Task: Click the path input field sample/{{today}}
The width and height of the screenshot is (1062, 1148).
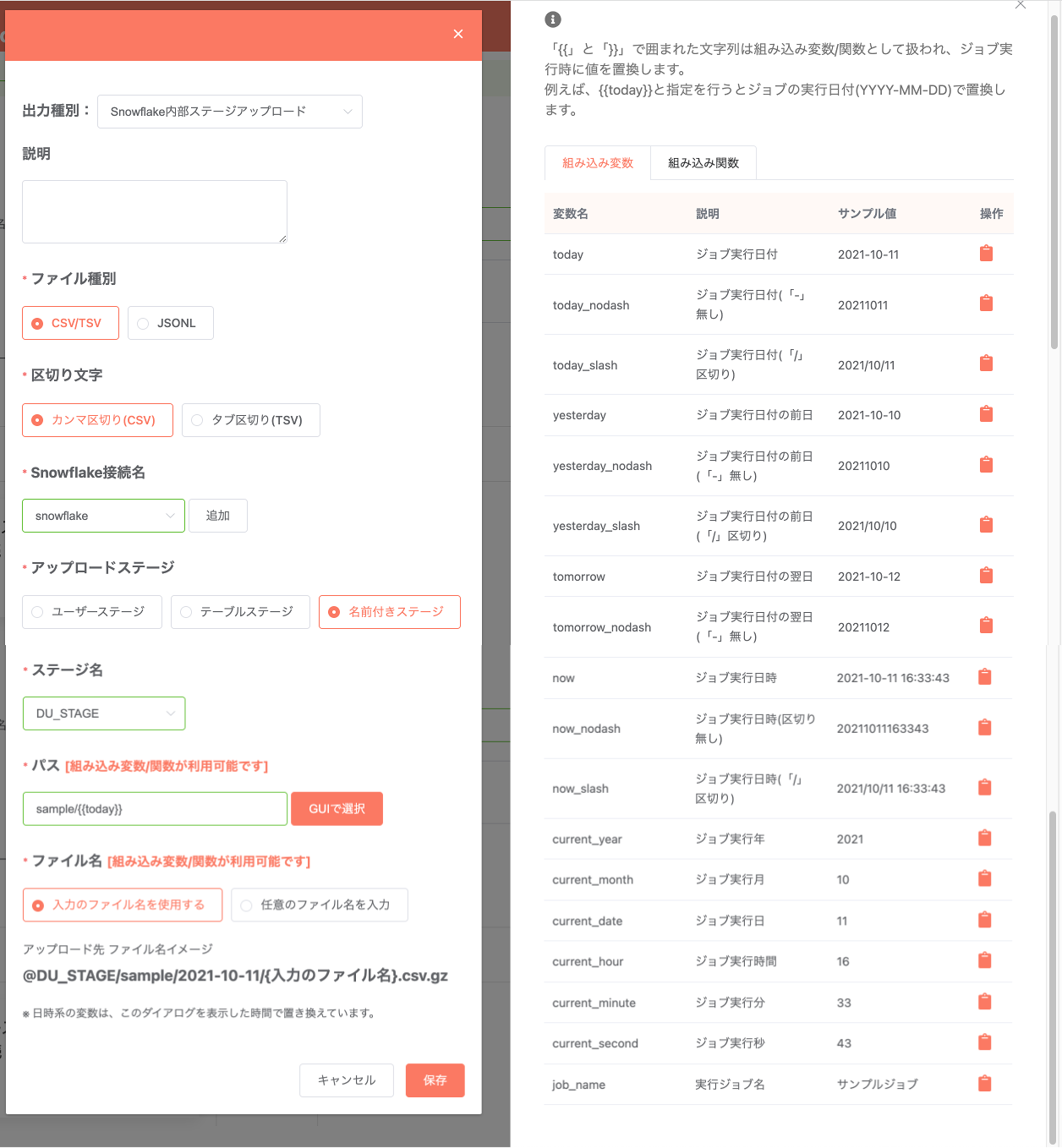Action: [x=155, y=809]
